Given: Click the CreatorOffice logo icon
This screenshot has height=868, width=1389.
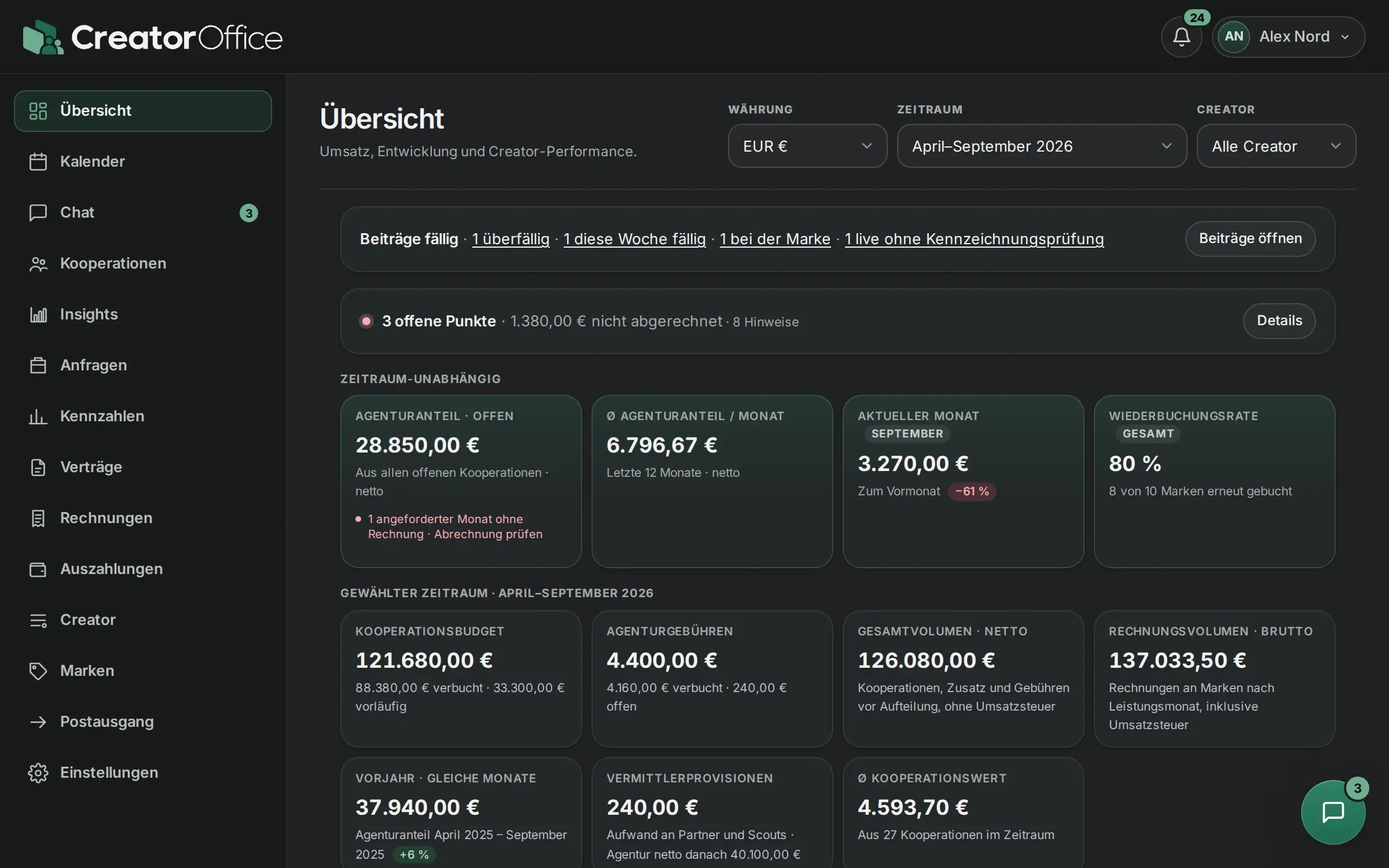Looking at the screenshot, I should click(43, 37).
